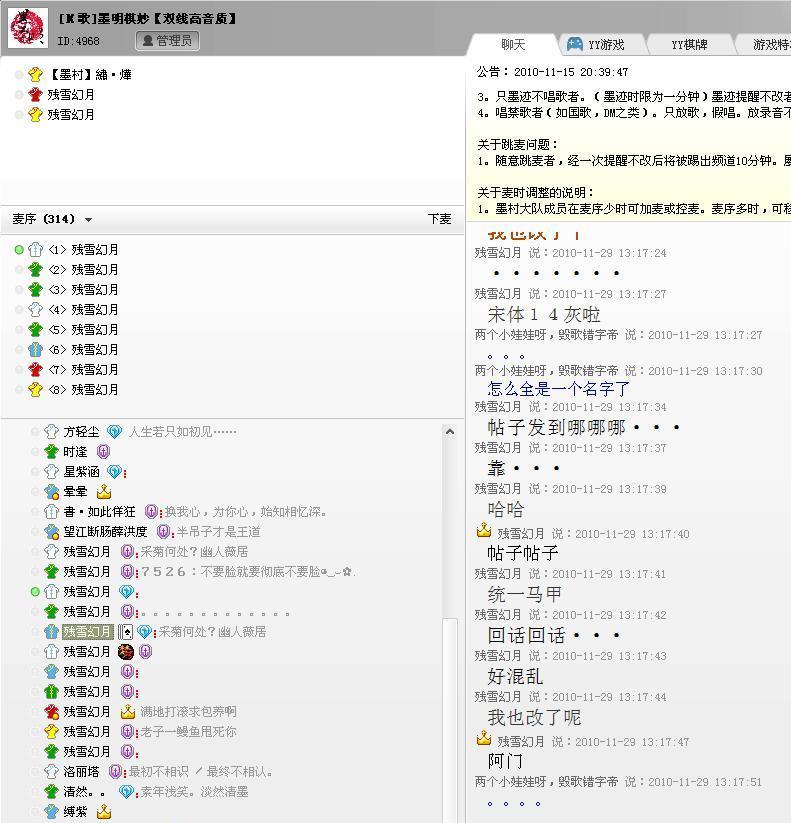Click the crown badge beside 晕晕

click(x=104, y=492)
